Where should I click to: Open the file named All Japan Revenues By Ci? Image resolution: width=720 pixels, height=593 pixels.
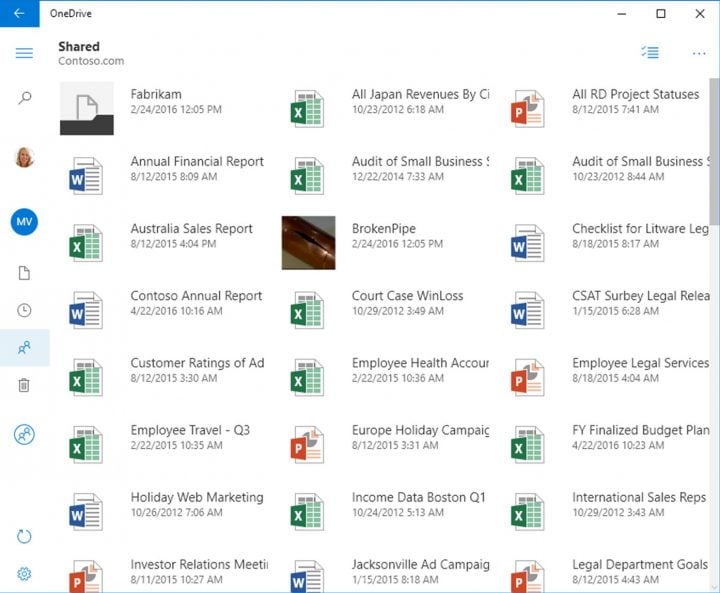pyautogui.click(x=421, y=94)
